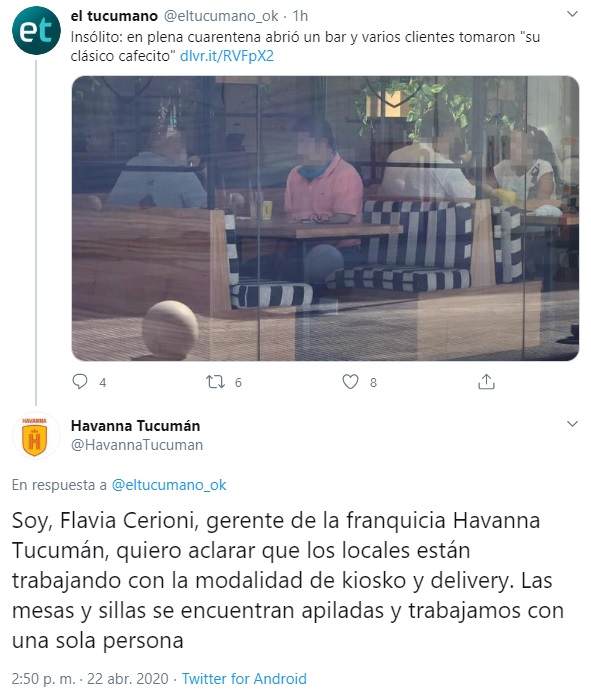
Task: Like the tweet with heart icon
Action: [x=350, y=382]
